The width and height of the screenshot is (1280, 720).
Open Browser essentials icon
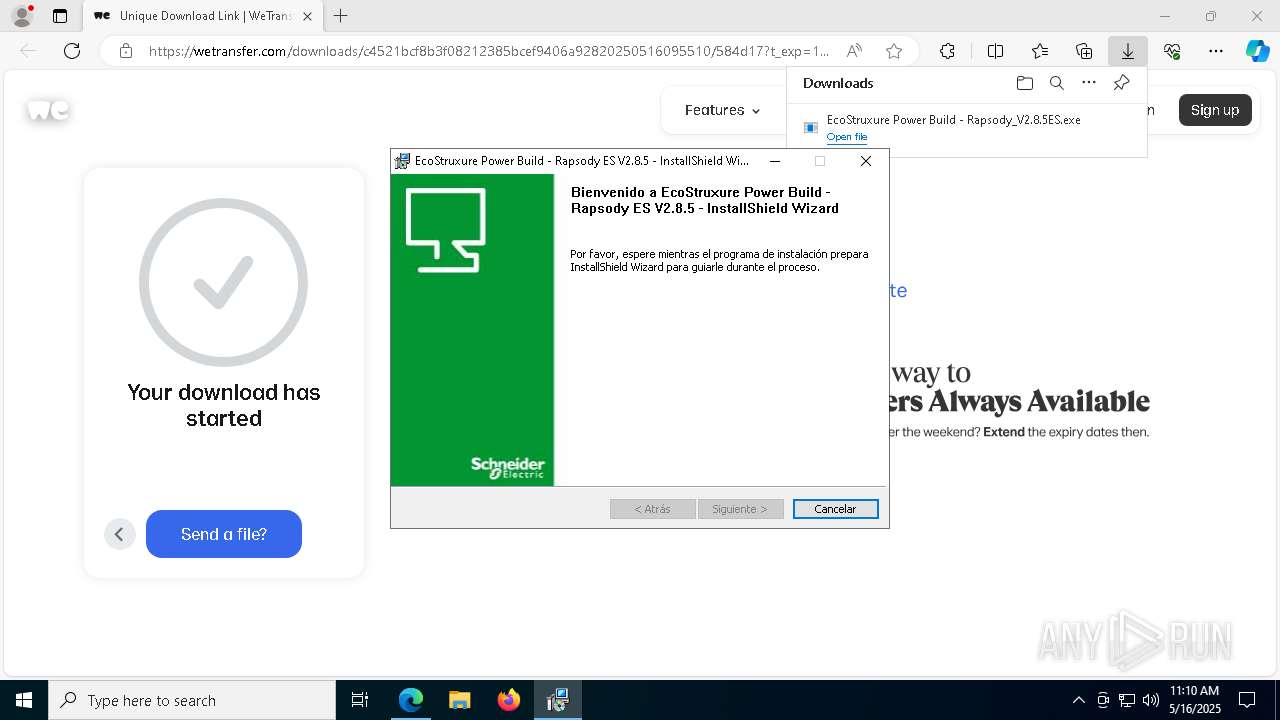point(1172,51)
